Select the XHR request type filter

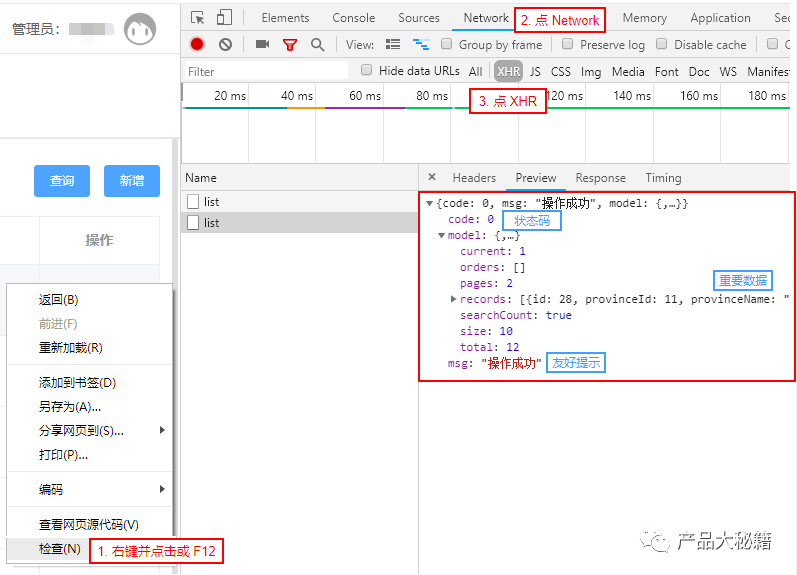[508, 72]
